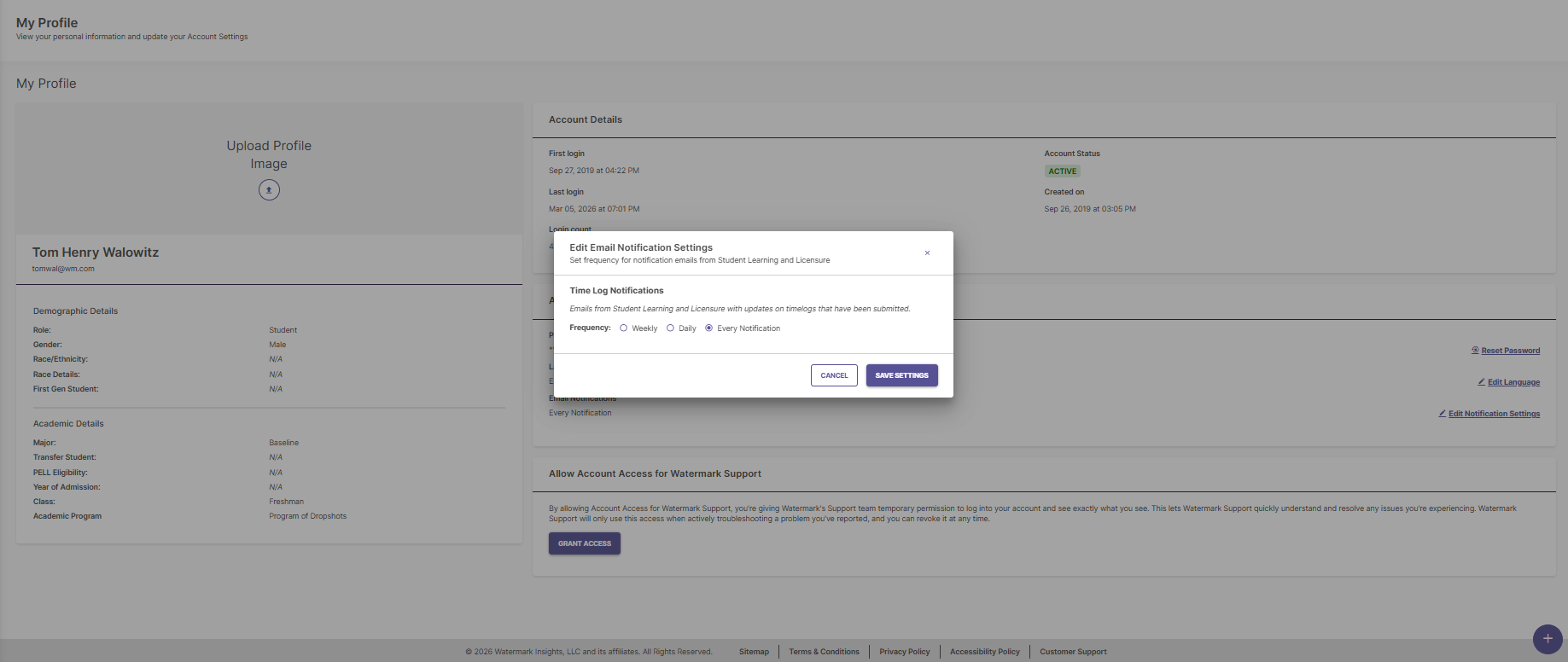Click the Time Log Notifications heading
This screenshot has height=662, width=1568.
pos(616,291)
